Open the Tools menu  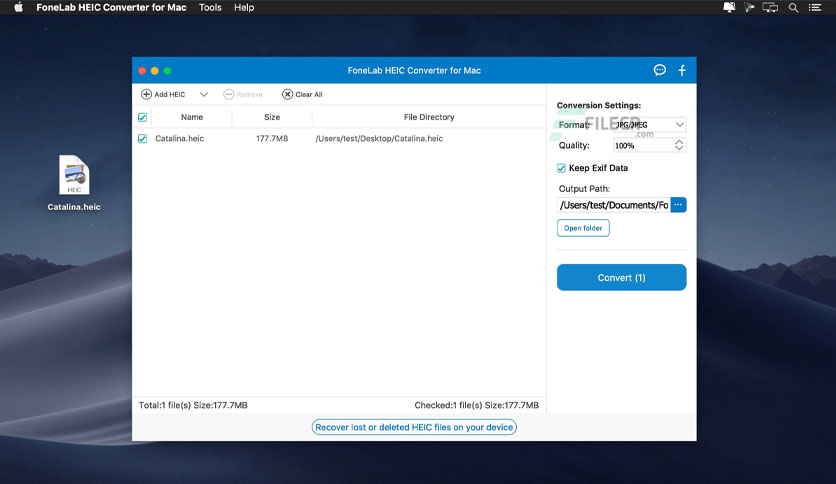210,7
